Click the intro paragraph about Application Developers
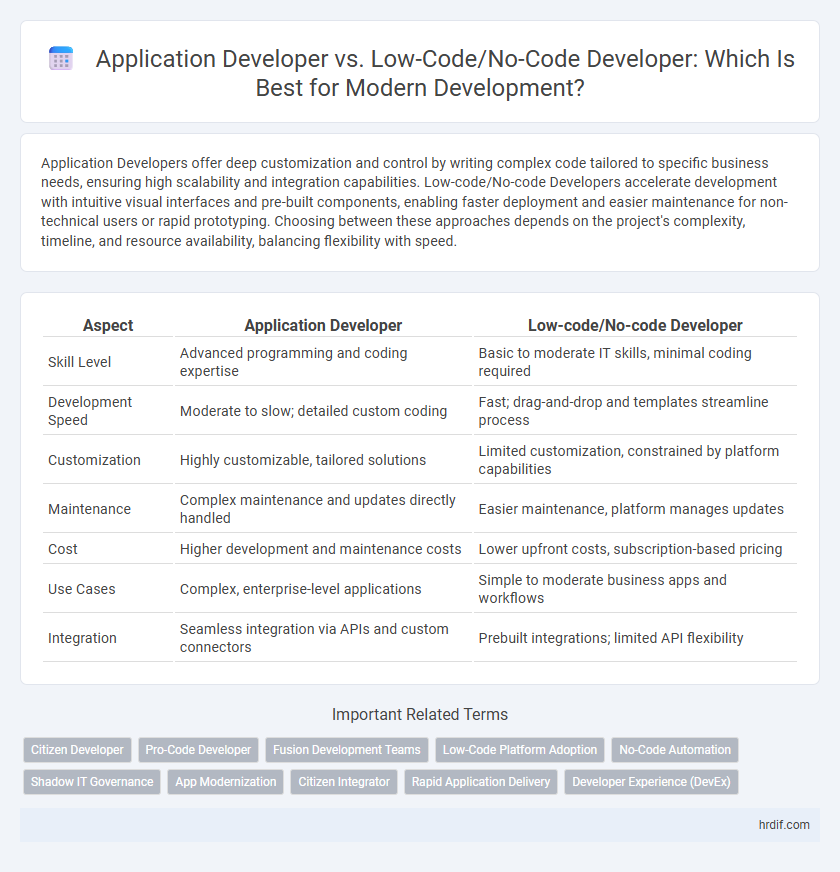Viewport: 840px width, 872px height. pyautogui.click(x=414, y=202)
